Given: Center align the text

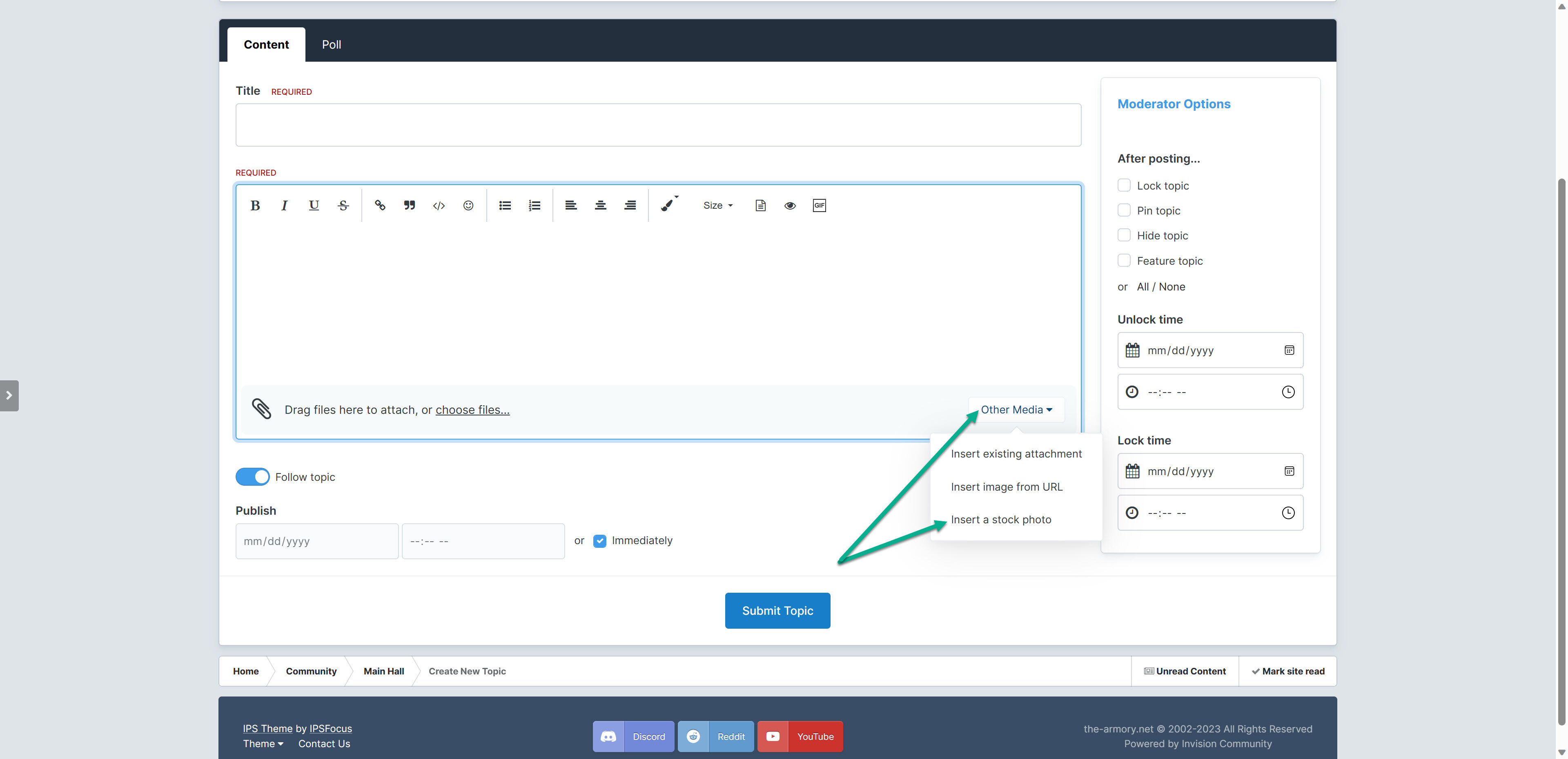Looking at the screenshot, I should 600,205.
